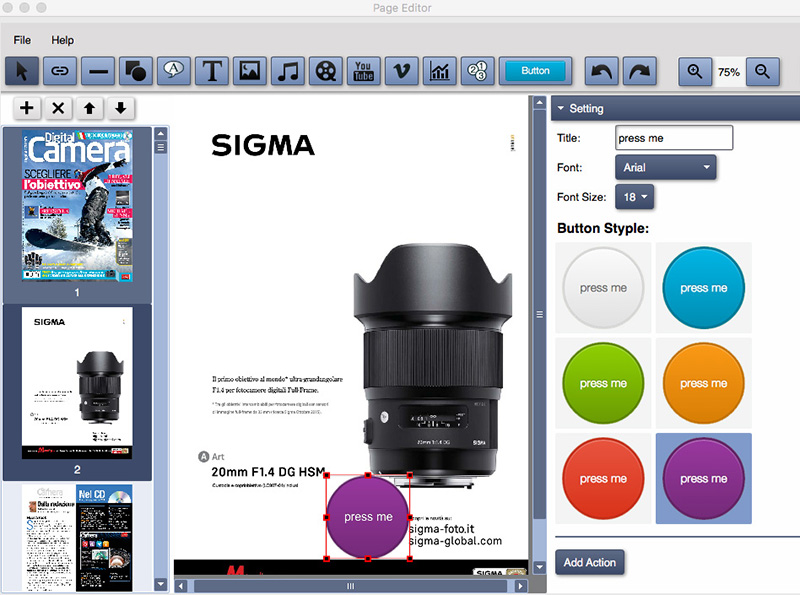Choose the blue button style
The height and width of the screenshot is (595, 800).
pyautogui.click(x=704, y=288)
